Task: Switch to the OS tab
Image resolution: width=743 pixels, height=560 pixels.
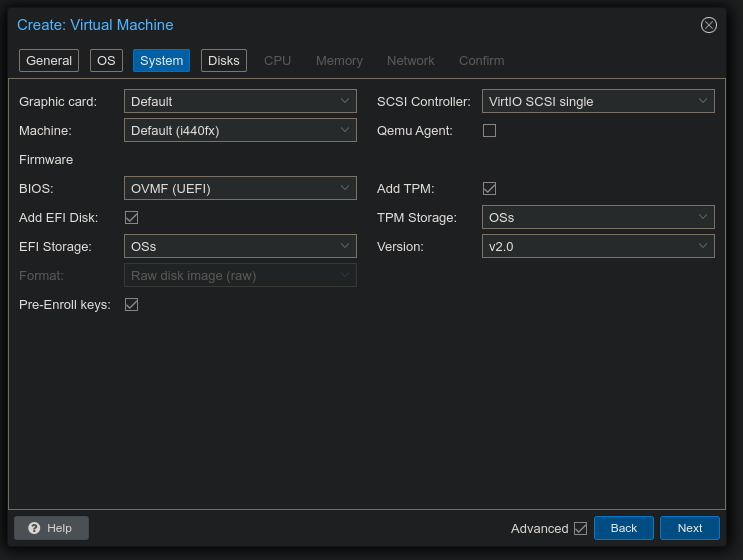Action: 106,60
